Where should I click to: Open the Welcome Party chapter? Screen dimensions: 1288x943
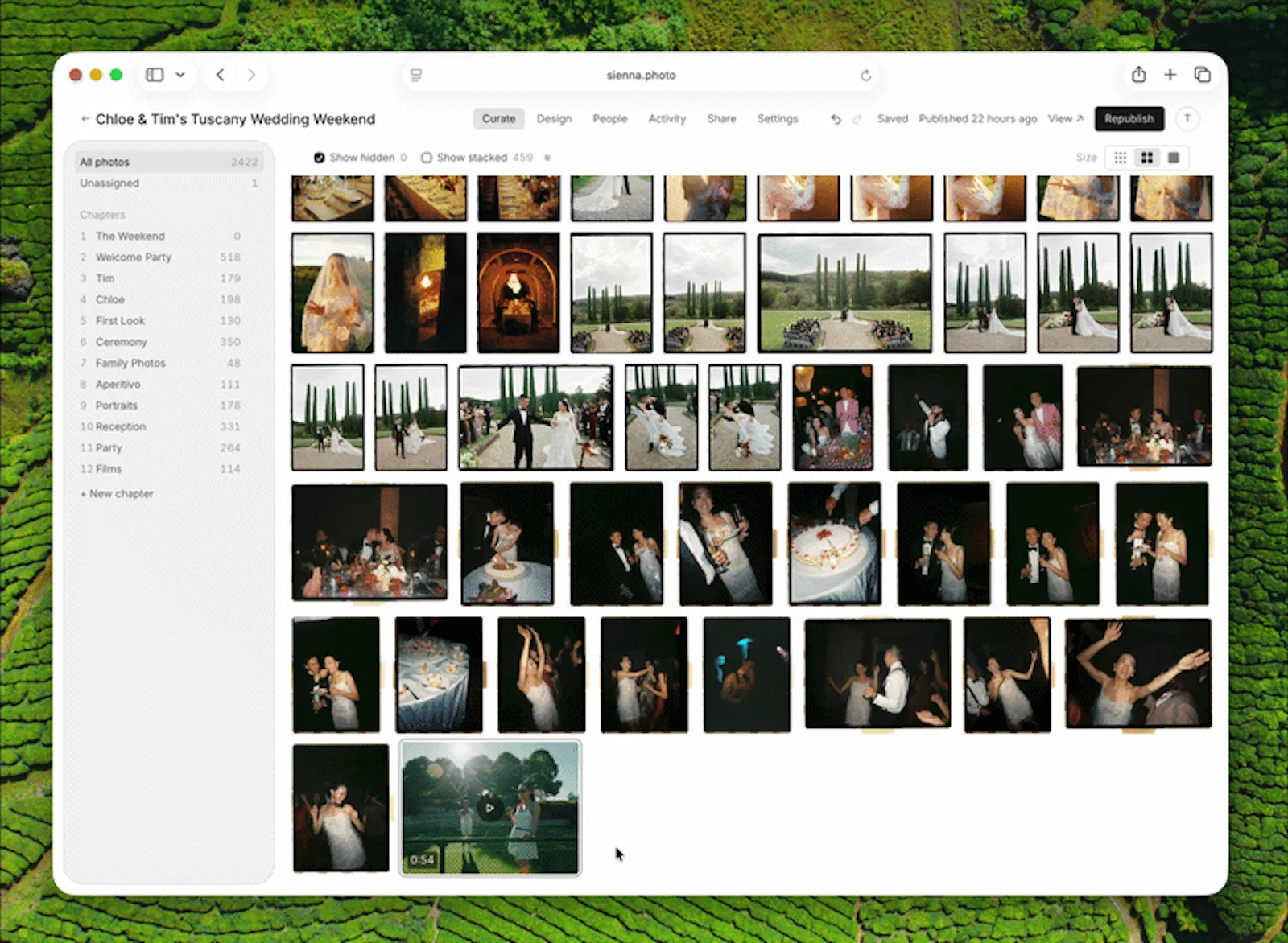[160, 257]
